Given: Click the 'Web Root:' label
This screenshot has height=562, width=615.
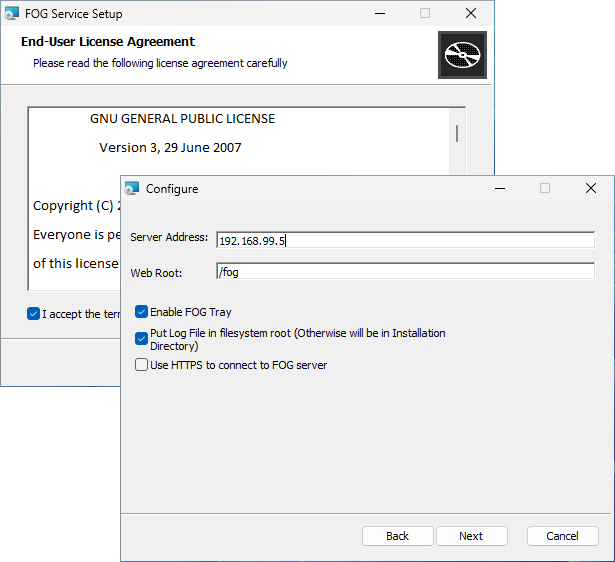Looking at the screenshot, I should point(156,273).
